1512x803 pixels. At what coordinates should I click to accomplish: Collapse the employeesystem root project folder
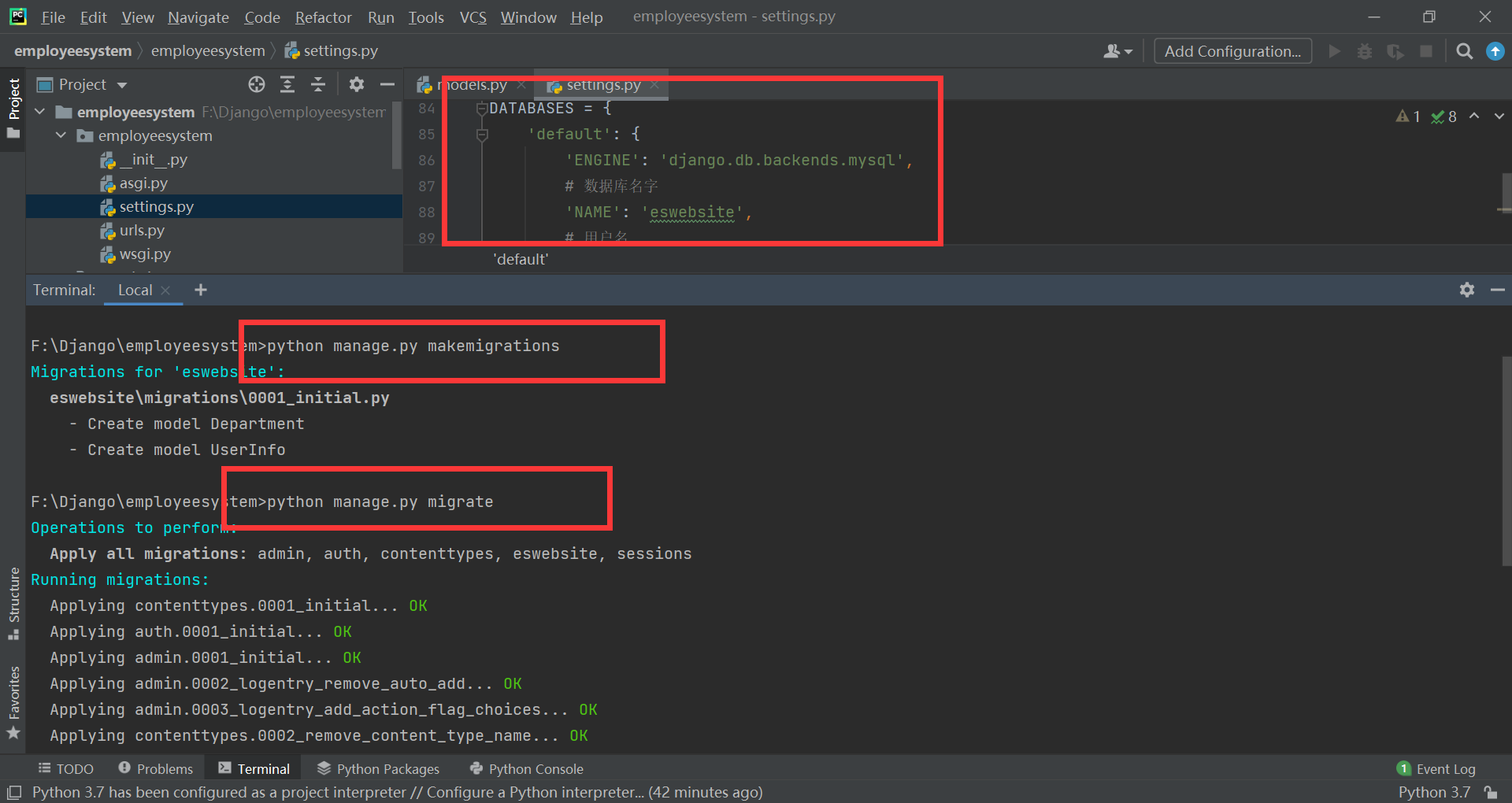point(39,112)
